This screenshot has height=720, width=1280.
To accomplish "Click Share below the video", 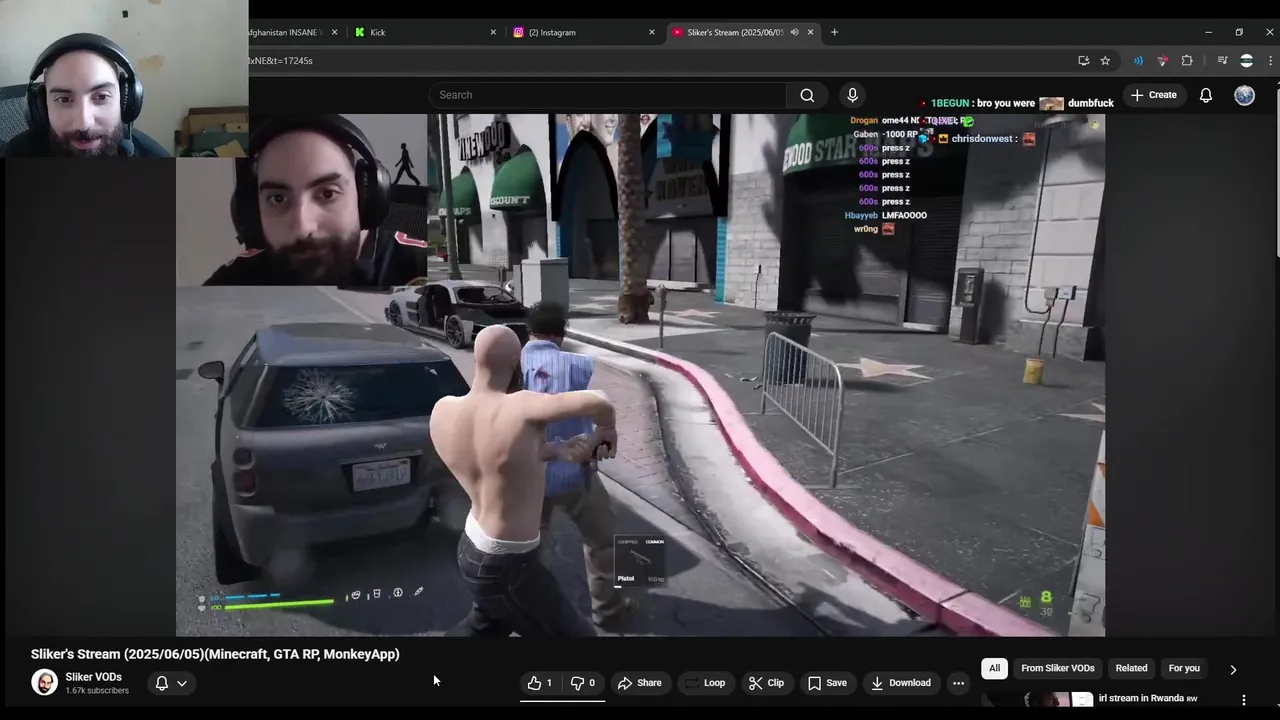I will click(639, 683).
